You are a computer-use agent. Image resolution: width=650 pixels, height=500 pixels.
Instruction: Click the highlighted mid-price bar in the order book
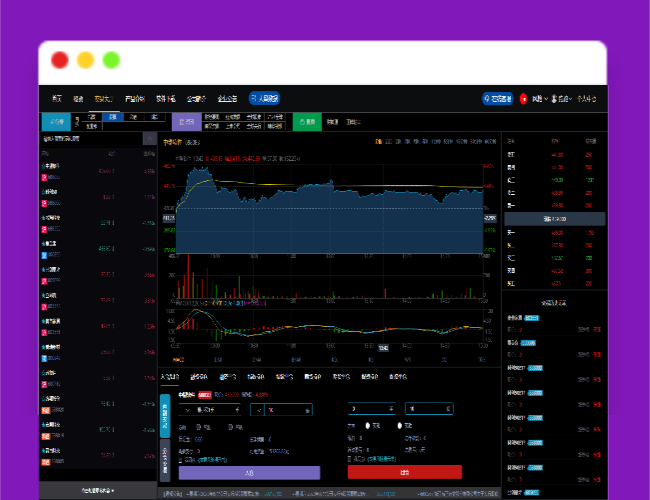554,217
